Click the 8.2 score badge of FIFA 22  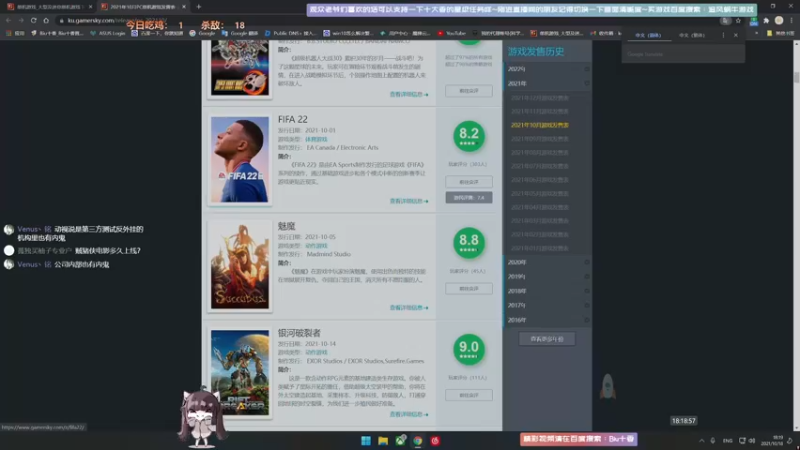coord(468,136)
